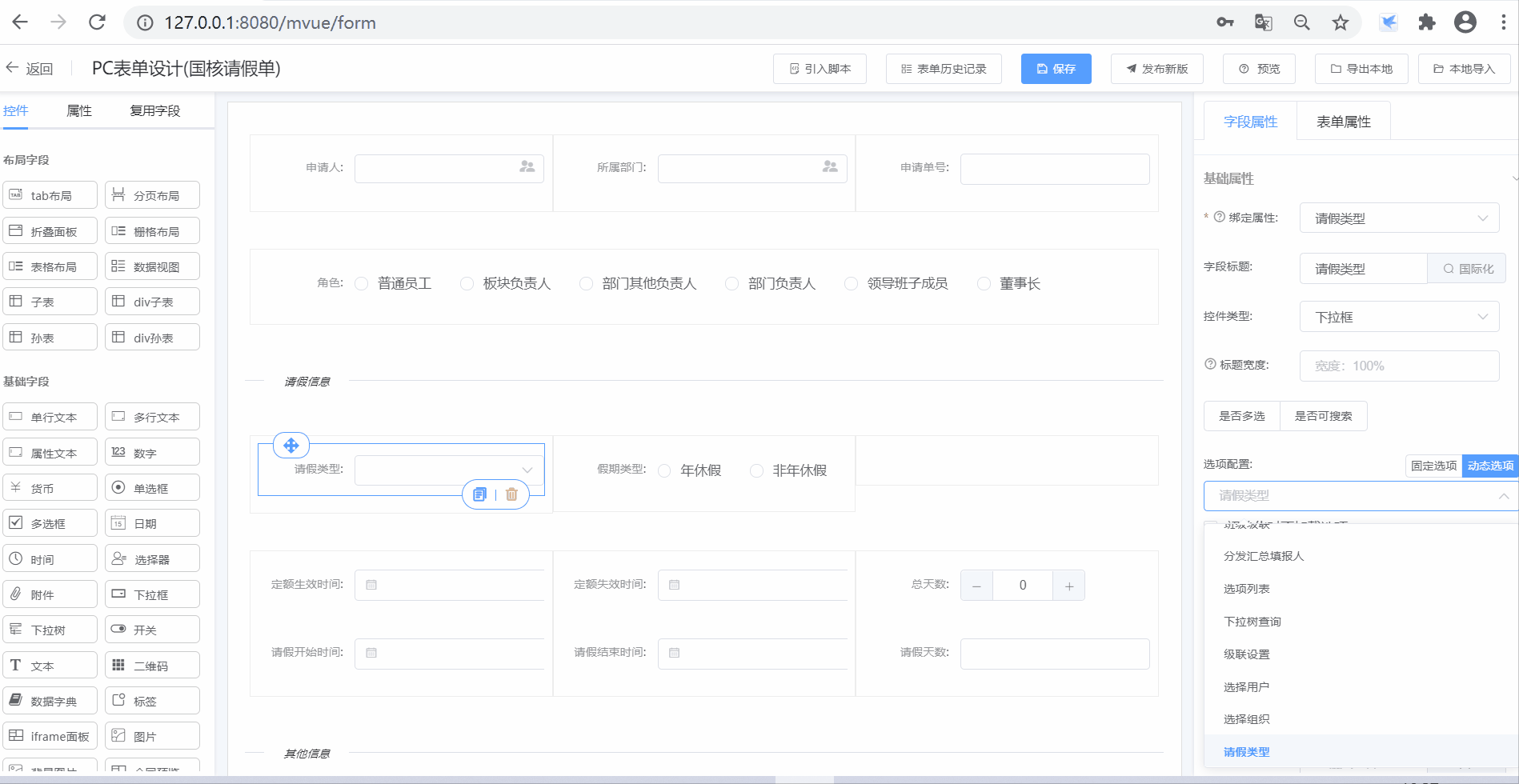Click the 申请单号 input field
1519x784 pixels.
(1054, 169)
